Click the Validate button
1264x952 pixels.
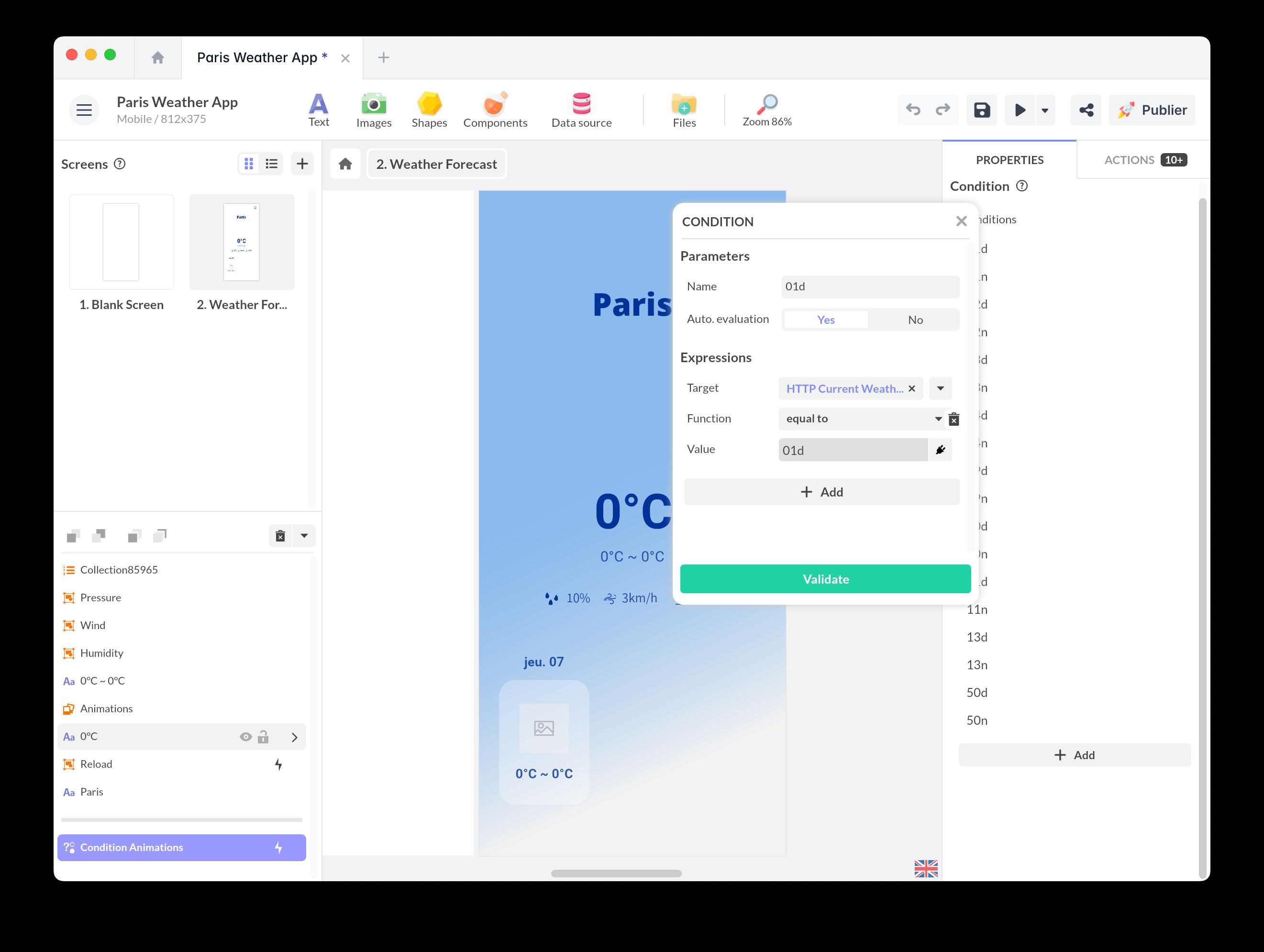[825, 579]
